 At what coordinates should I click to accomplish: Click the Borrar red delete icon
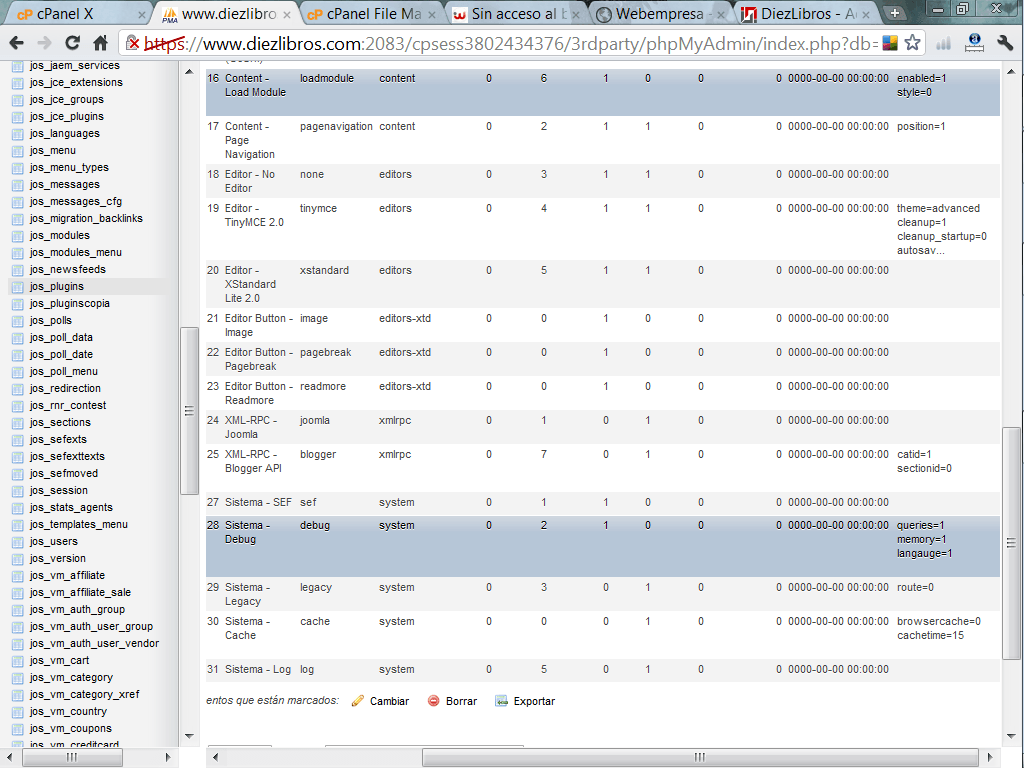tap(434, 701)
